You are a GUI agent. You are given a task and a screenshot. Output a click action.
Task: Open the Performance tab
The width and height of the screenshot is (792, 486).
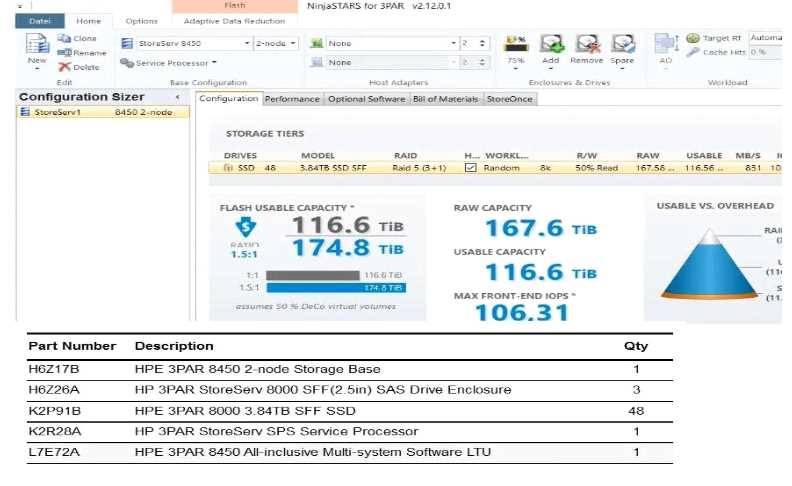point(293,99)
